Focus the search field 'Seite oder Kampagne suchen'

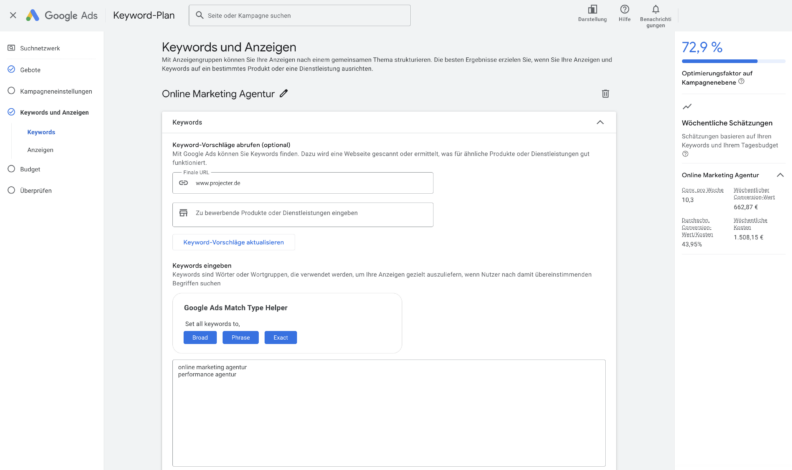(300, 16)
